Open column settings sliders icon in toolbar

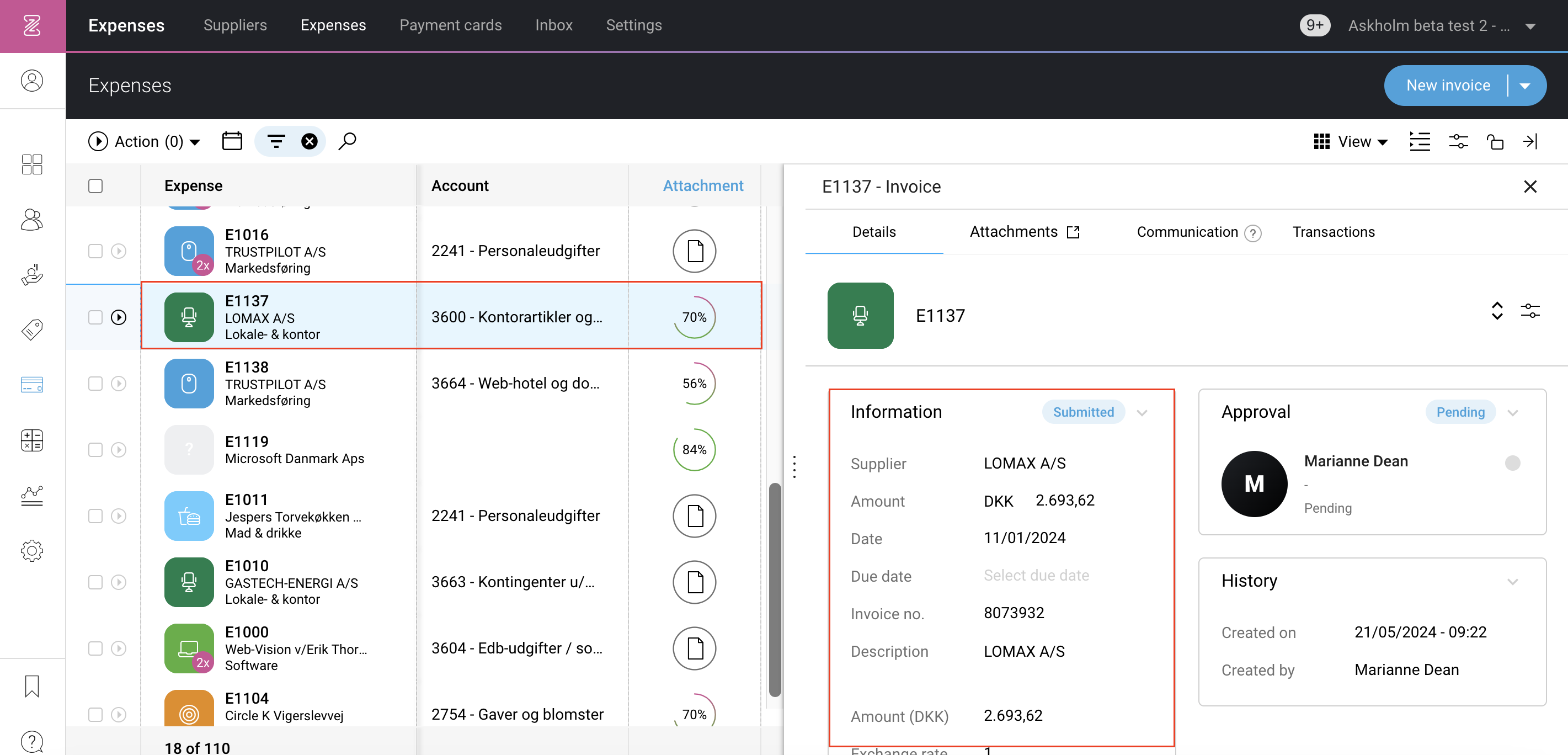tap(1458, 141)
